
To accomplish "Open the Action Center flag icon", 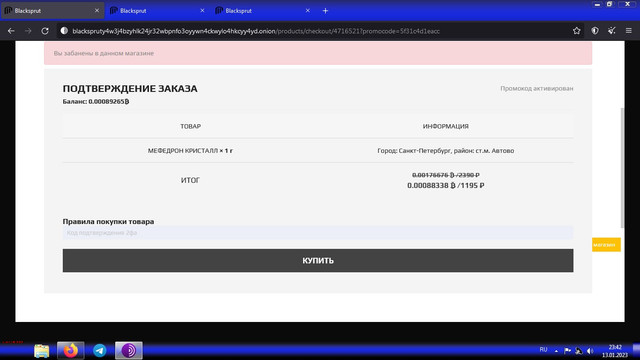I will pos(567,351).
